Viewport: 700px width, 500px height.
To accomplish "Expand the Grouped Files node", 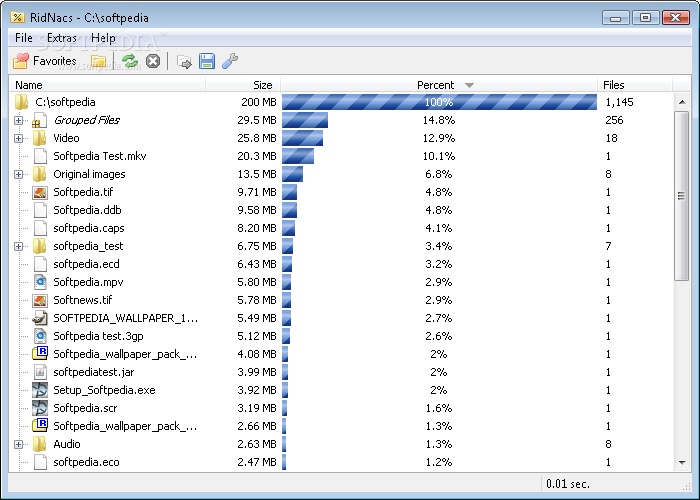I will click(x=18, y=121).
